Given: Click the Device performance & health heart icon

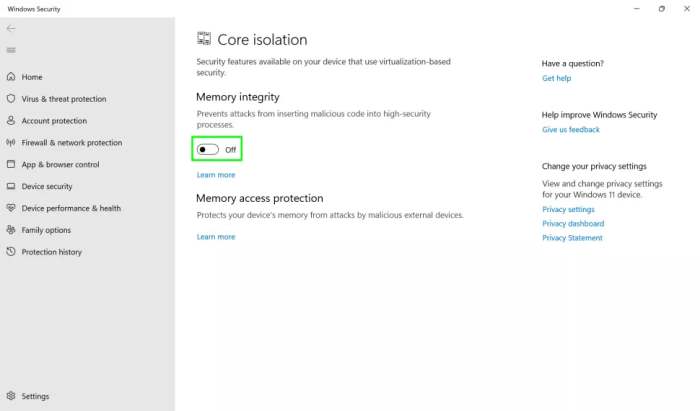Looking at the screenshot, I should pyautogui.click(x=11, y=208).
